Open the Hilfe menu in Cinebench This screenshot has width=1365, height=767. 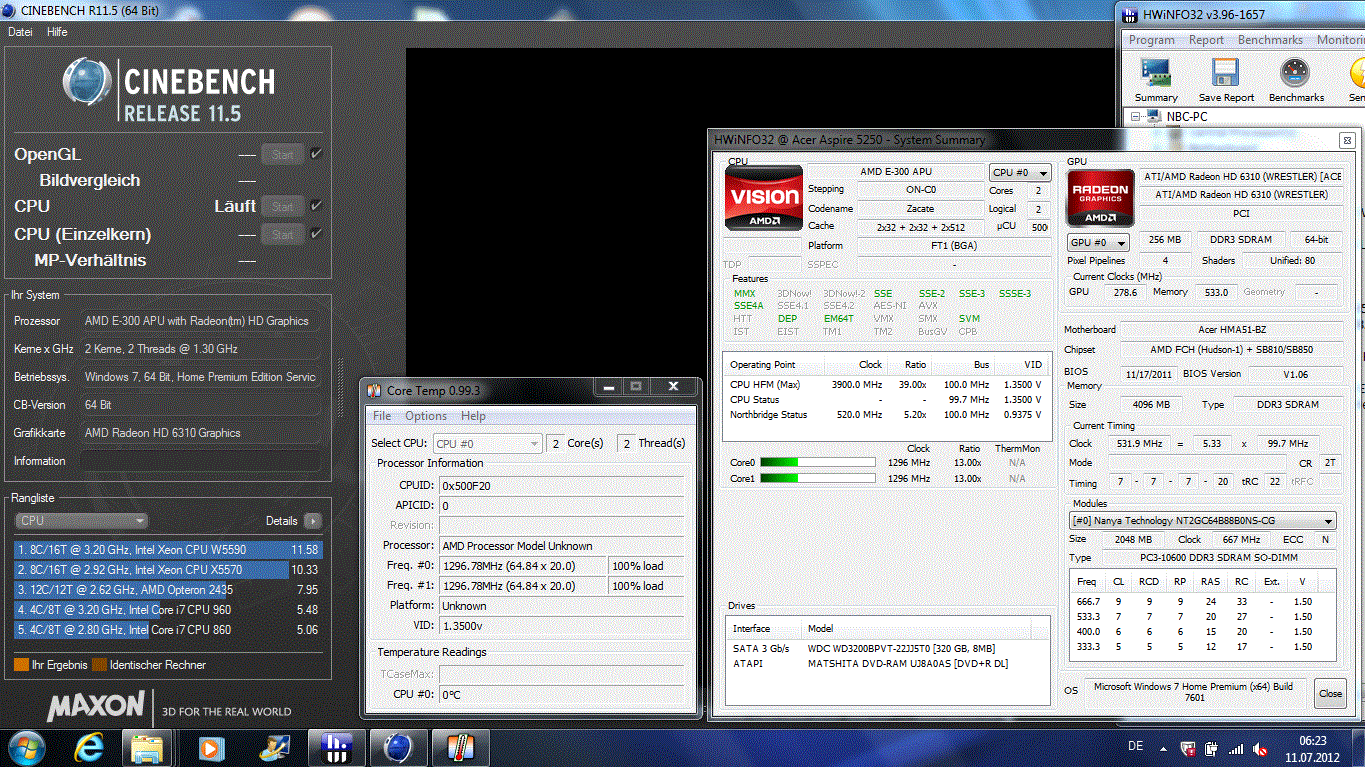(x=57, y=32)
